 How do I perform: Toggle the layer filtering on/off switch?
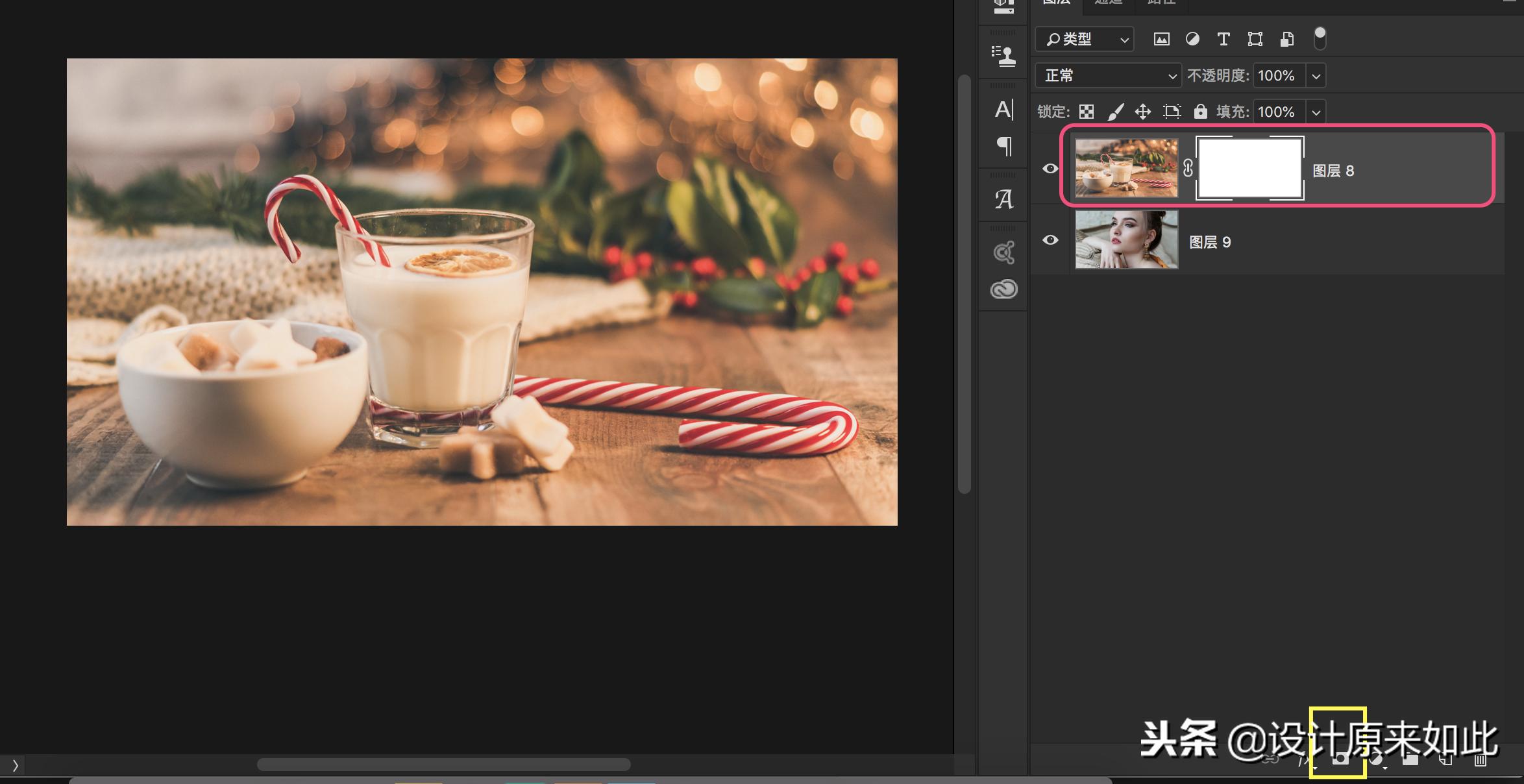tap(1320, 39)
